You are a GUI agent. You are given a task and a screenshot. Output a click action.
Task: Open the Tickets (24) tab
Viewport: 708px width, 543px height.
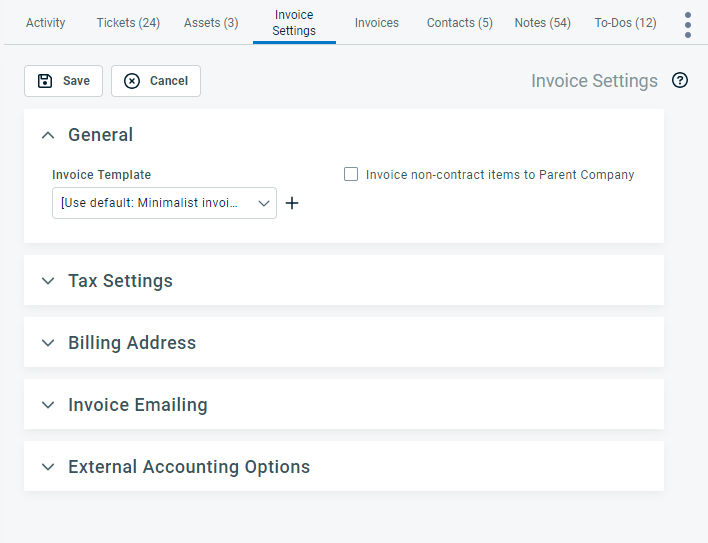click(x=128, y=23)
